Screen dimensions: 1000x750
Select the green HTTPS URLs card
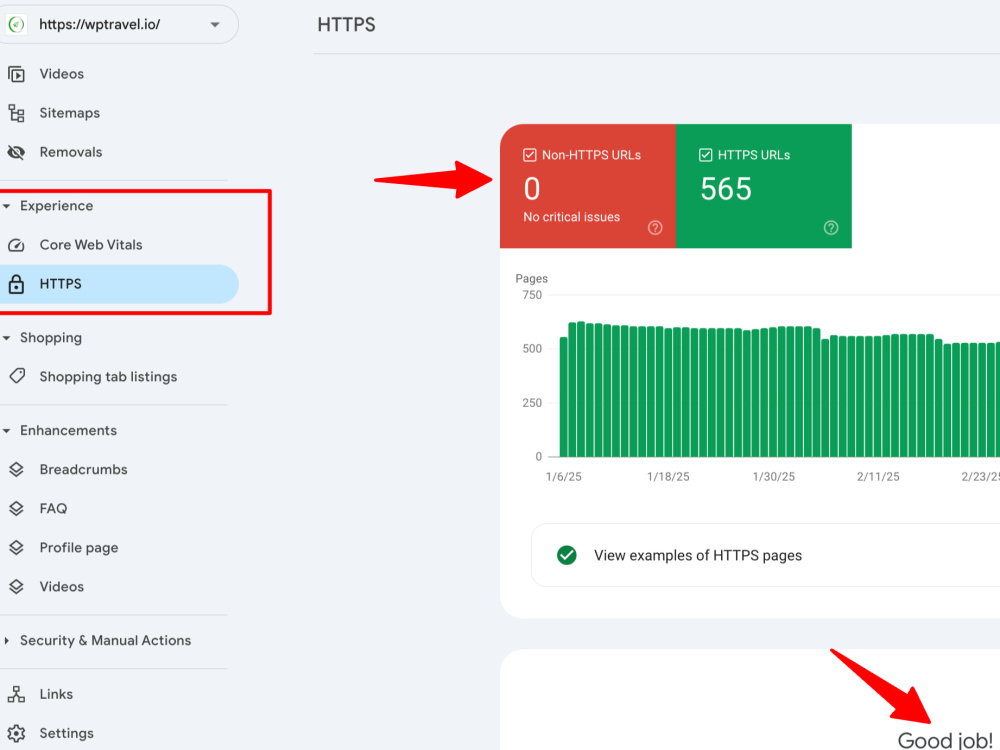coord(763,186)
